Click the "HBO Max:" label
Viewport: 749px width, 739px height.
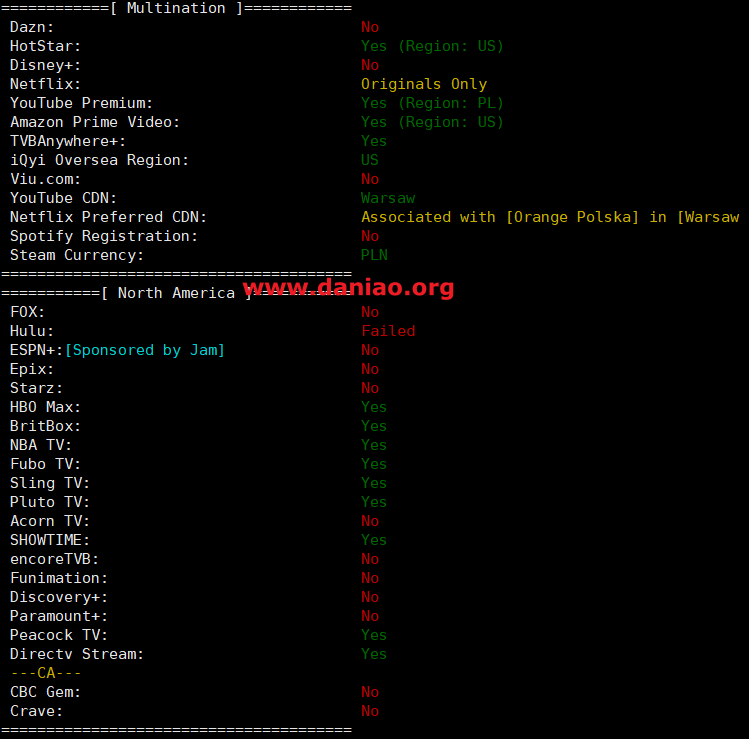click(x=45, y=407)
